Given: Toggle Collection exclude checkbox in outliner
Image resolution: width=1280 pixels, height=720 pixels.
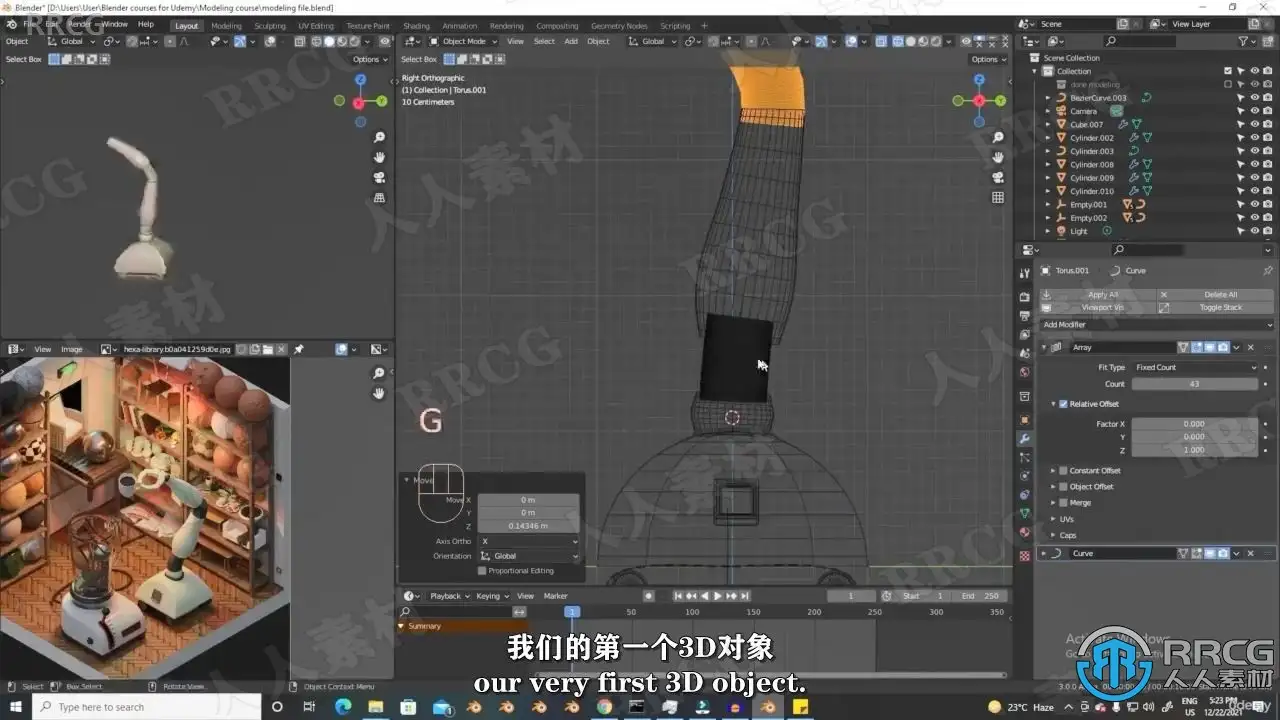Looking at the screenshot, I should point(1228,71).
